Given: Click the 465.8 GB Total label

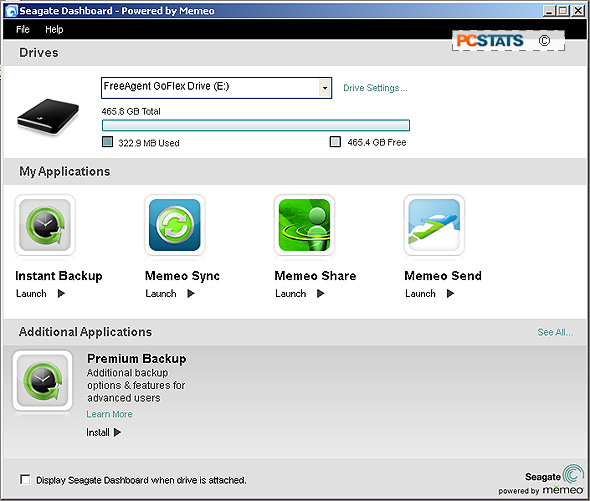Looking at the screenshot, I should click(131, 111).
